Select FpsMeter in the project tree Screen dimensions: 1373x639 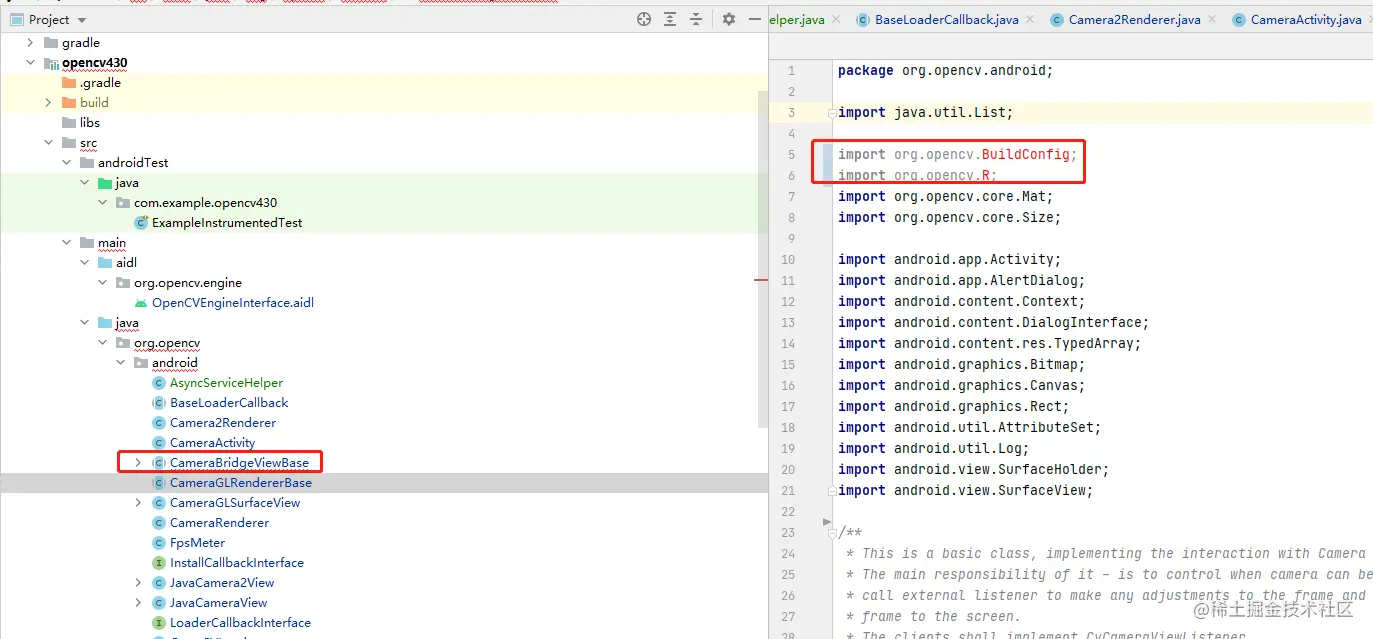click(198, 543)
